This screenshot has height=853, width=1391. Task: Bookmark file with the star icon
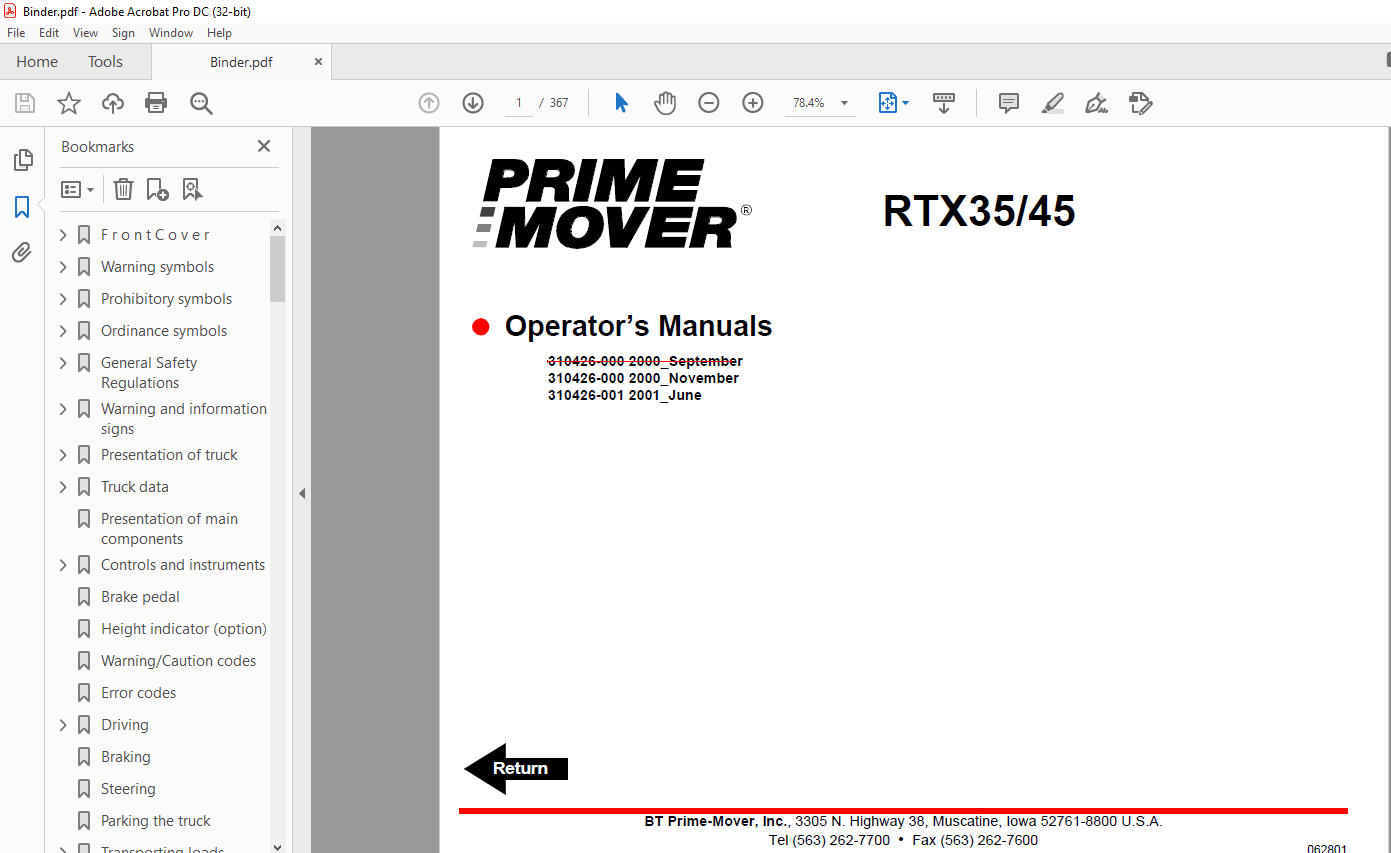(x=68, y=103)
